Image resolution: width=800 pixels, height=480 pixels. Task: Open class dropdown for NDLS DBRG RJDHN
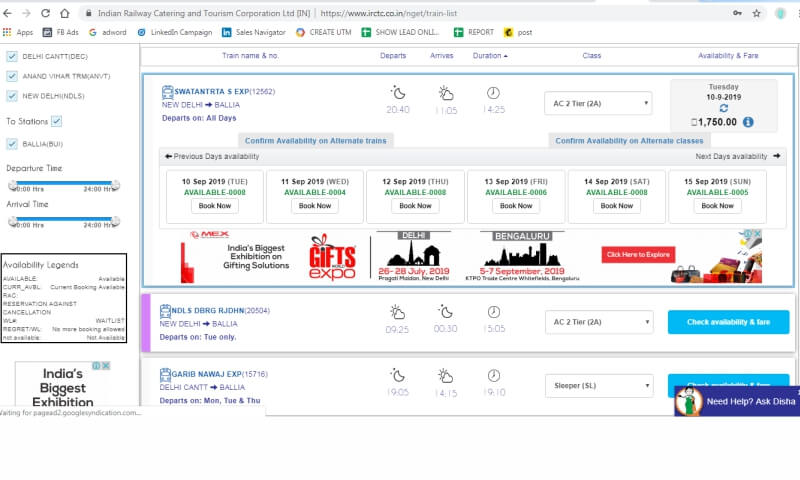pyautogui.click(x=599, y=322)
